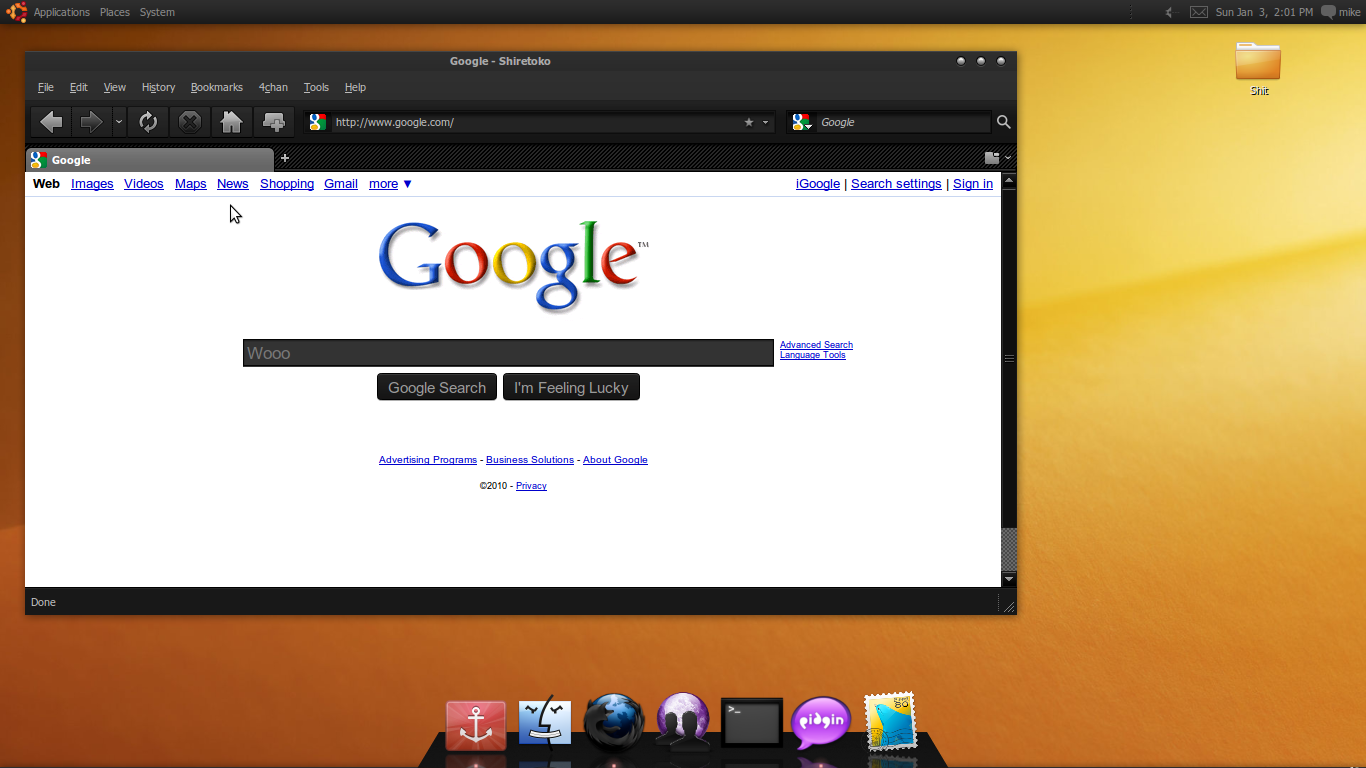Click the resize grip in status bar corner
1366x768 pixels.
point(1008,606)
